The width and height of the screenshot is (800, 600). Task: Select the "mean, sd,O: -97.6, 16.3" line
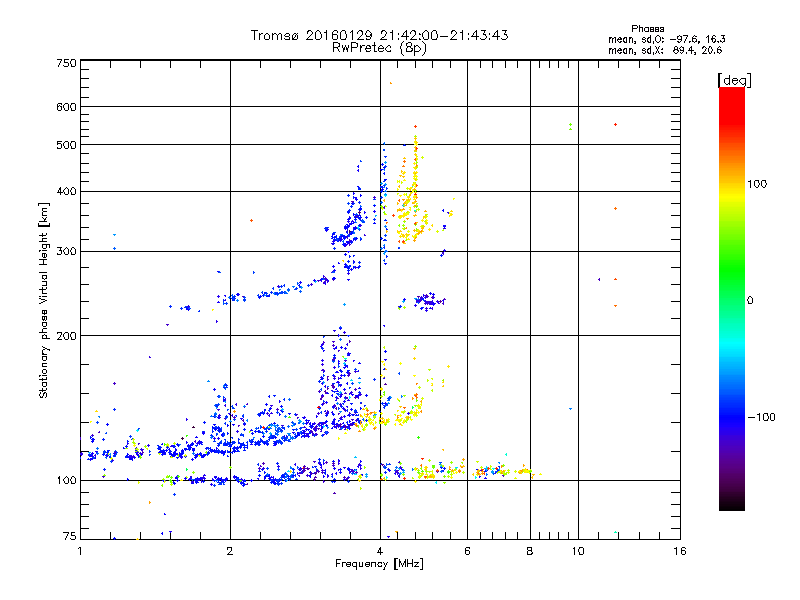point(667,39)
